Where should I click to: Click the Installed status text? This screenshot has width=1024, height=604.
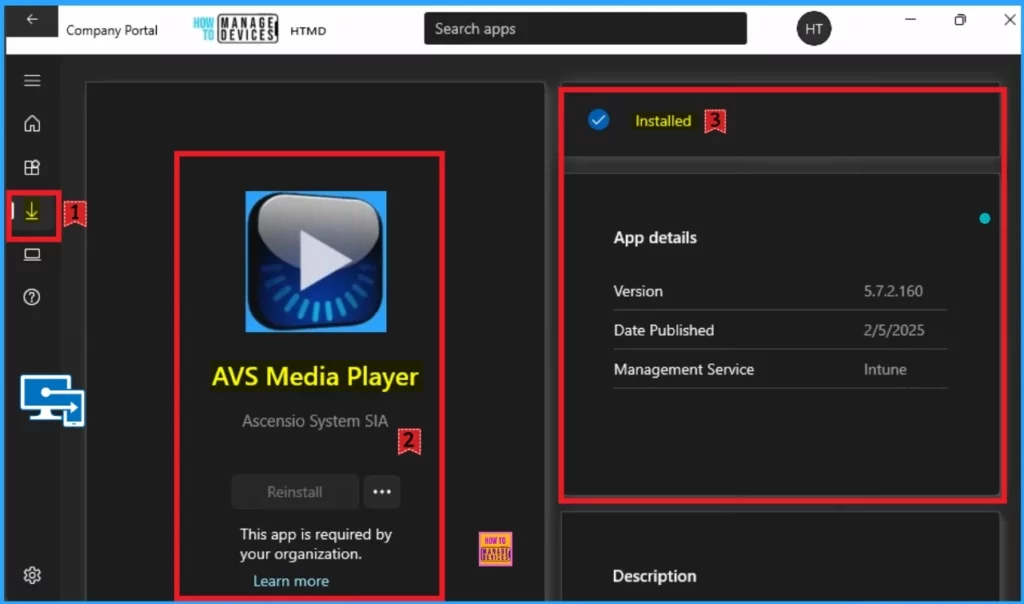coord(663,121)
